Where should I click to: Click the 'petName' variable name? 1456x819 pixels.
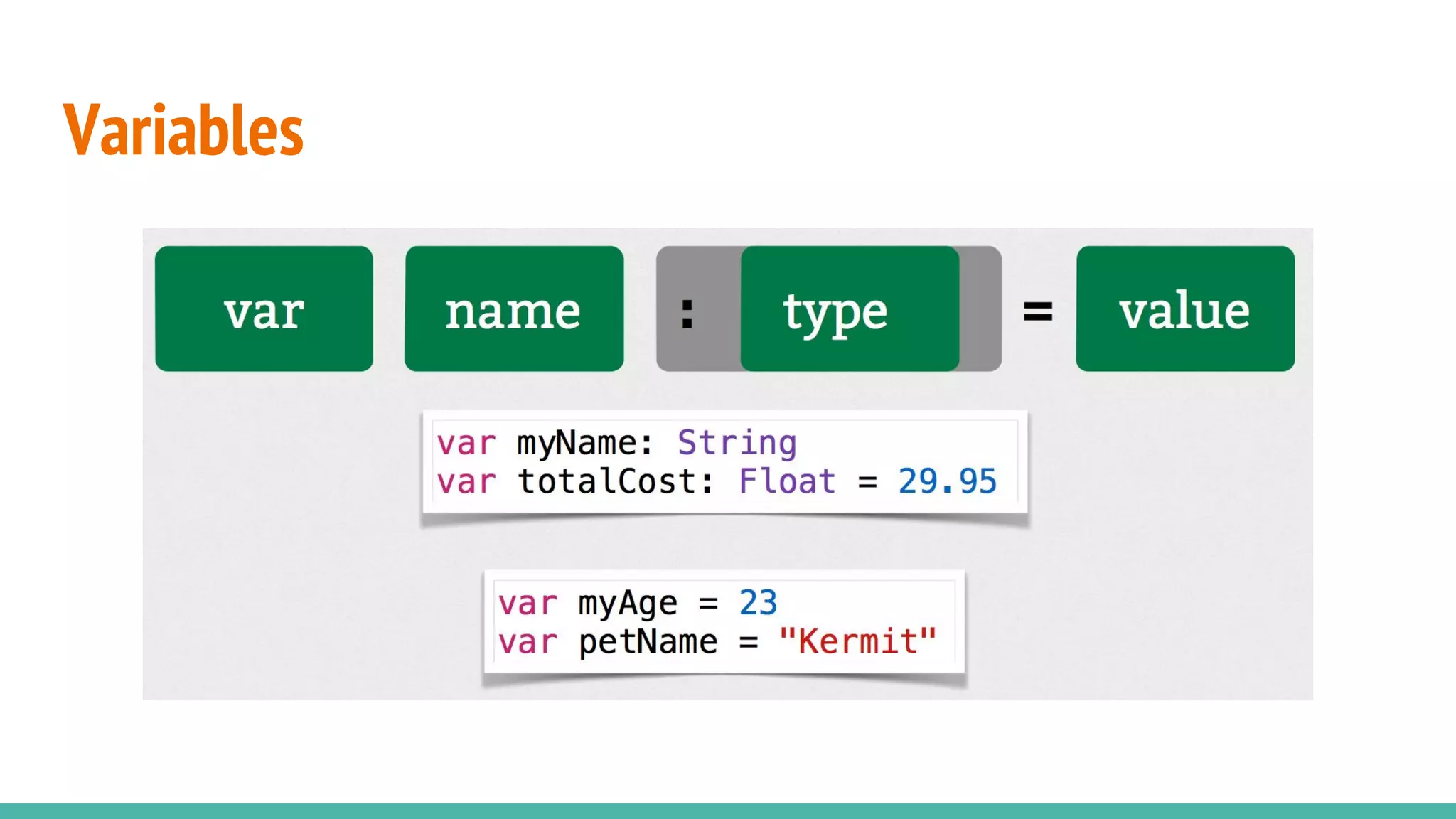pyautogui.click(x=648, y=642)
